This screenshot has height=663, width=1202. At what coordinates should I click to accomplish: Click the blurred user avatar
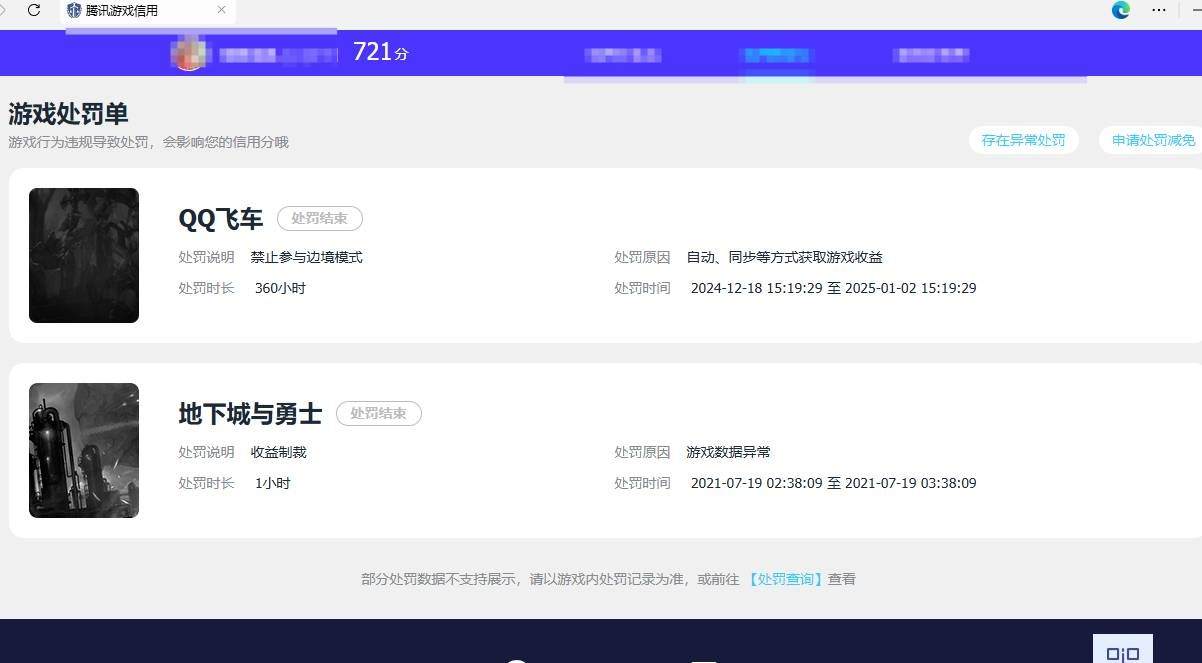189,53
